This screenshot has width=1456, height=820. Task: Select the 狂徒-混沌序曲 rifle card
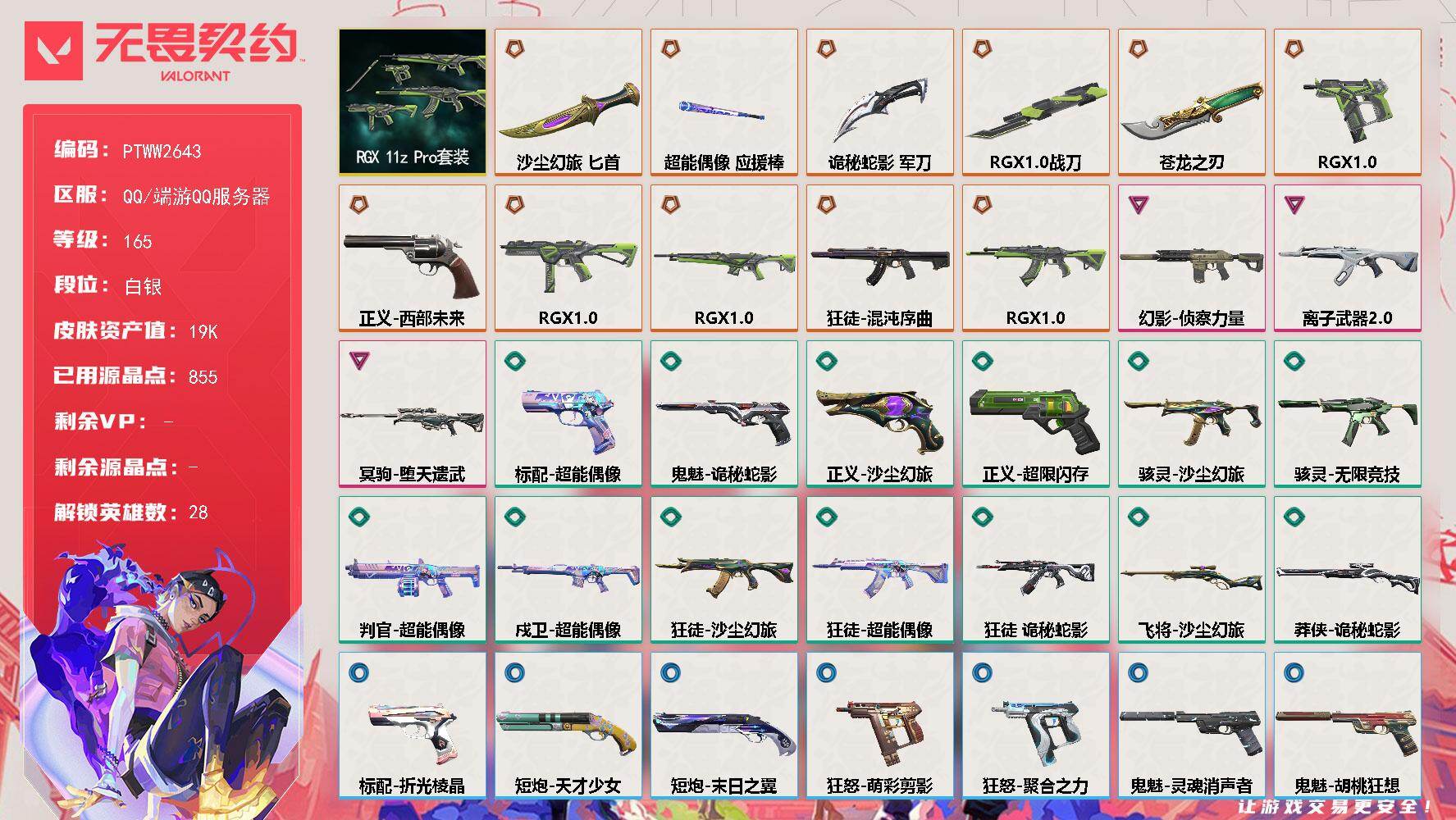click(880, 257)
